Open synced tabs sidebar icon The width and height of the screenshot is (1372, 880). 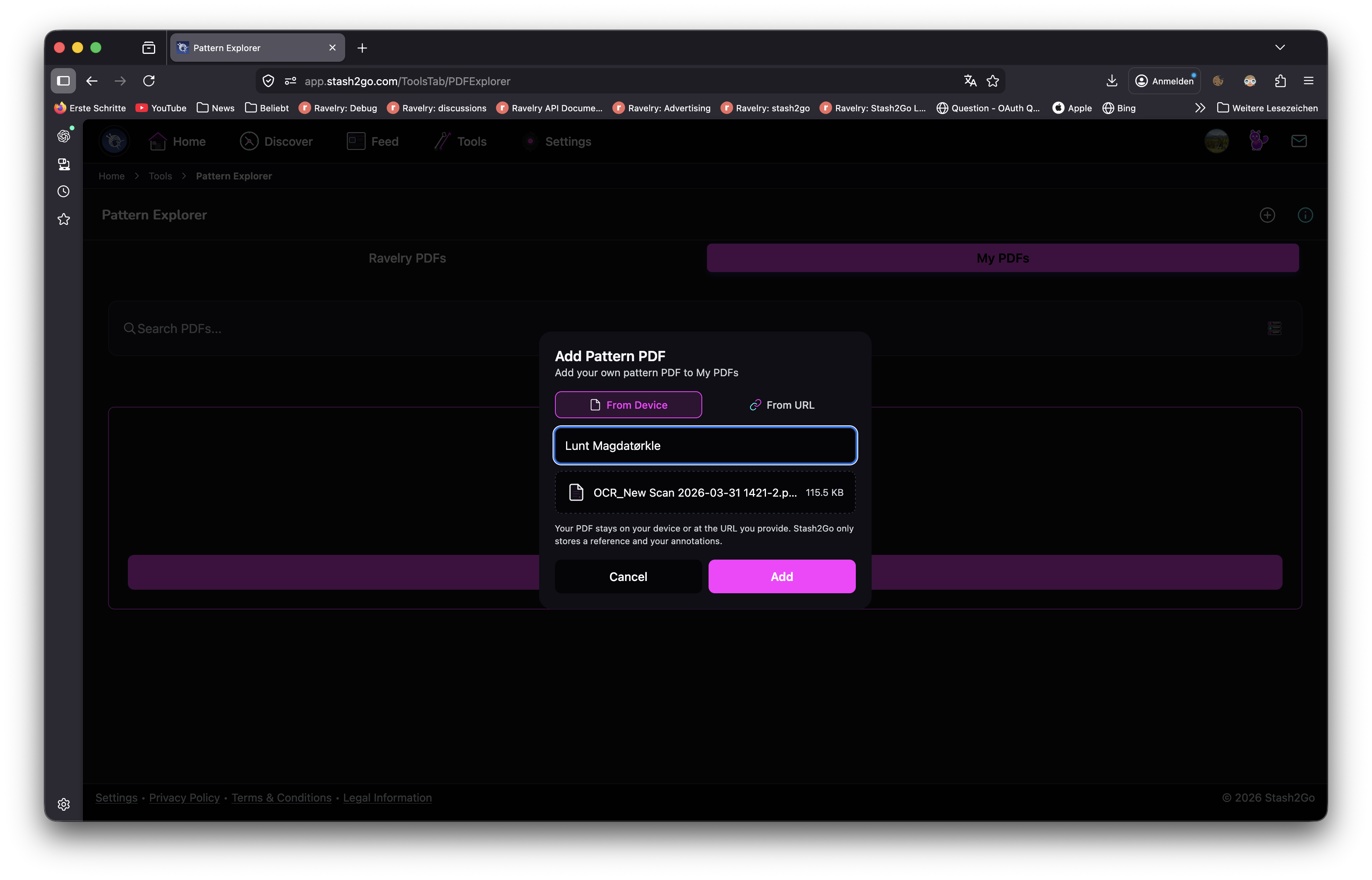[63, 164]
